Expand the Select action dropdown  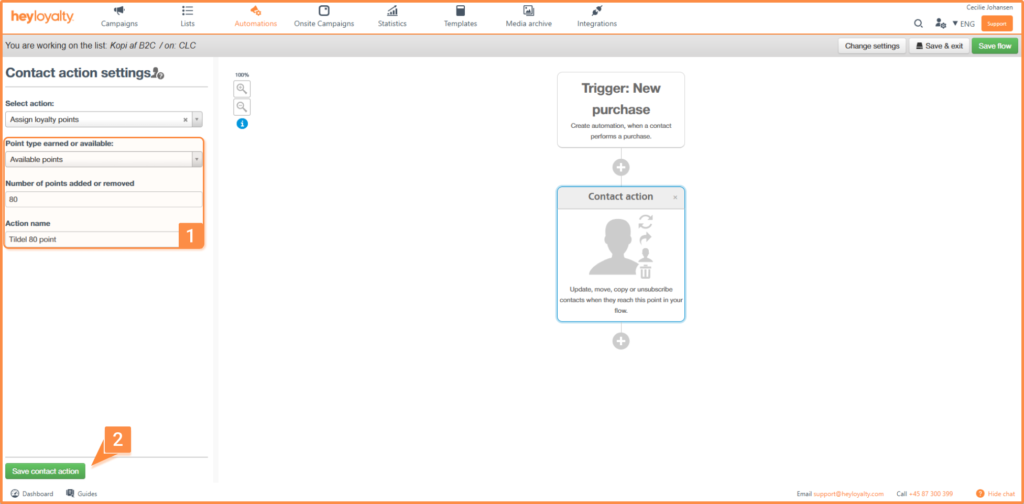[197, 119]
